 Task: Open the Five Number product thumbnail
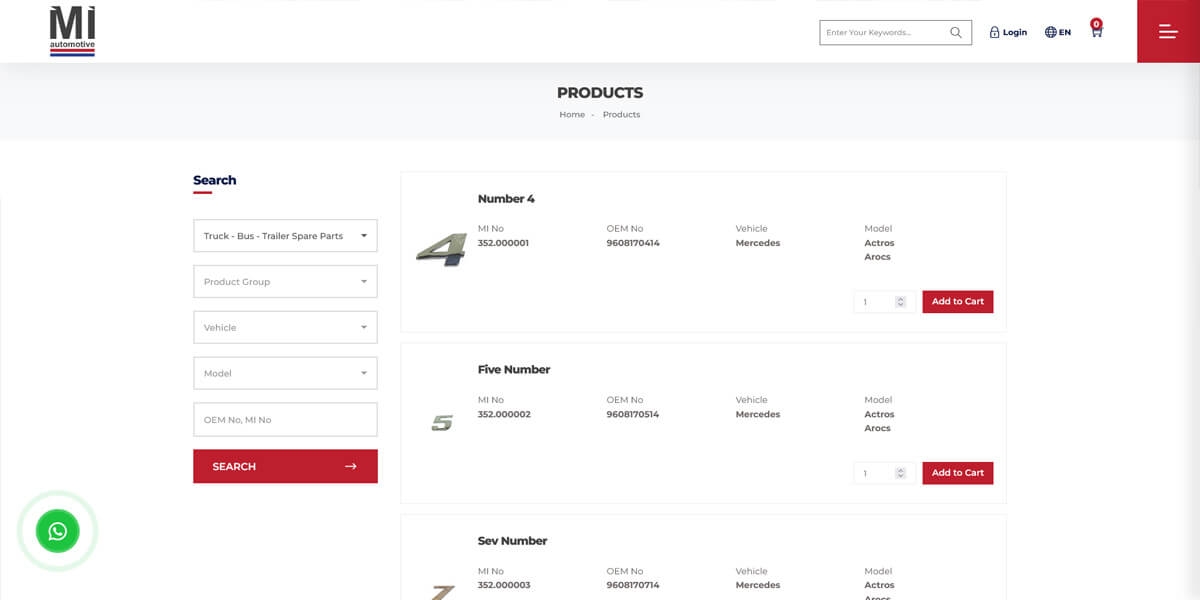click(x=442, y=423)
